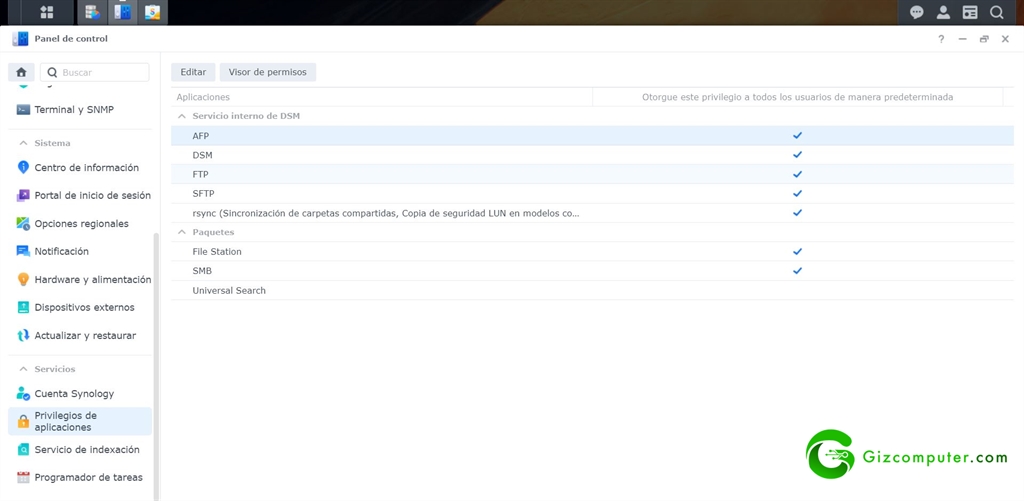Click the Centro de información icon

[x=24, y=167]
